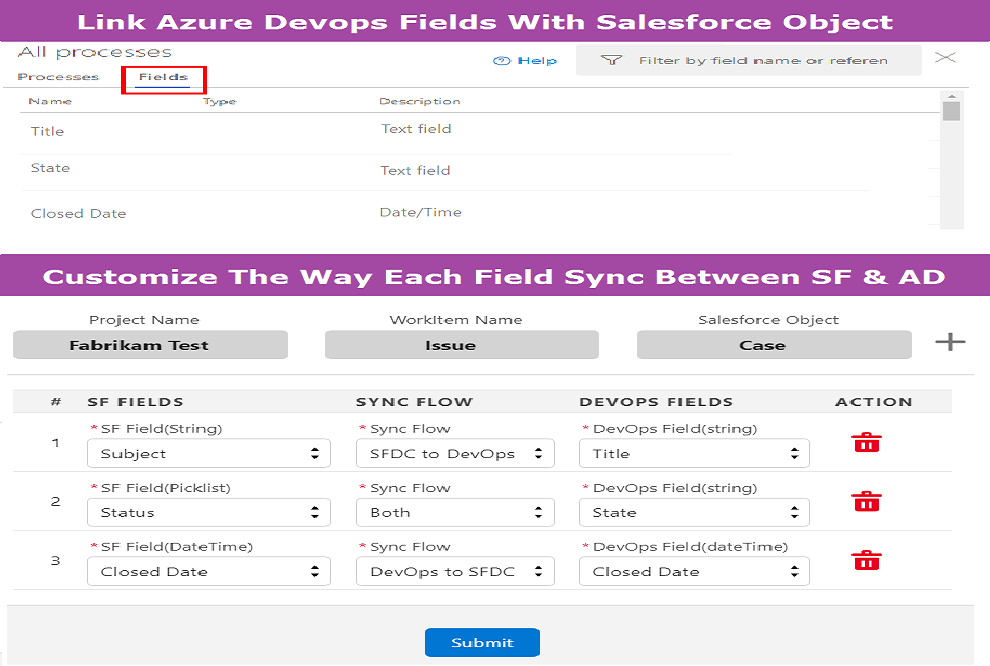Select the Fabrikam Test project name
Viewport: 990px width, 666px height.
[150, 344]
